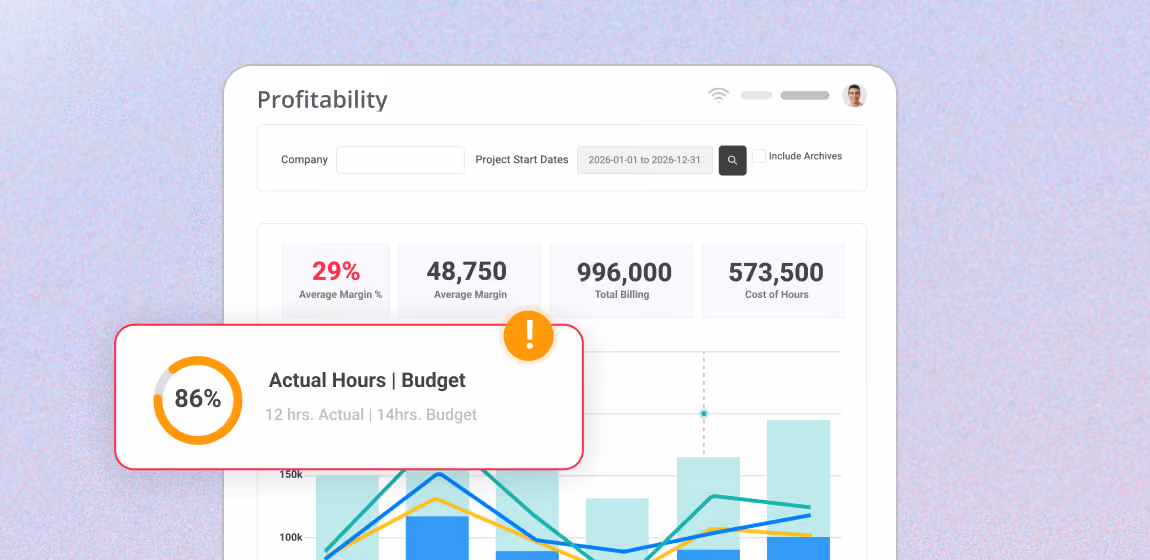Click the orange exclamation alert badge
The height and width of the screenshot is (560, 1150).
pyautogui.click(x=529, y=336)
